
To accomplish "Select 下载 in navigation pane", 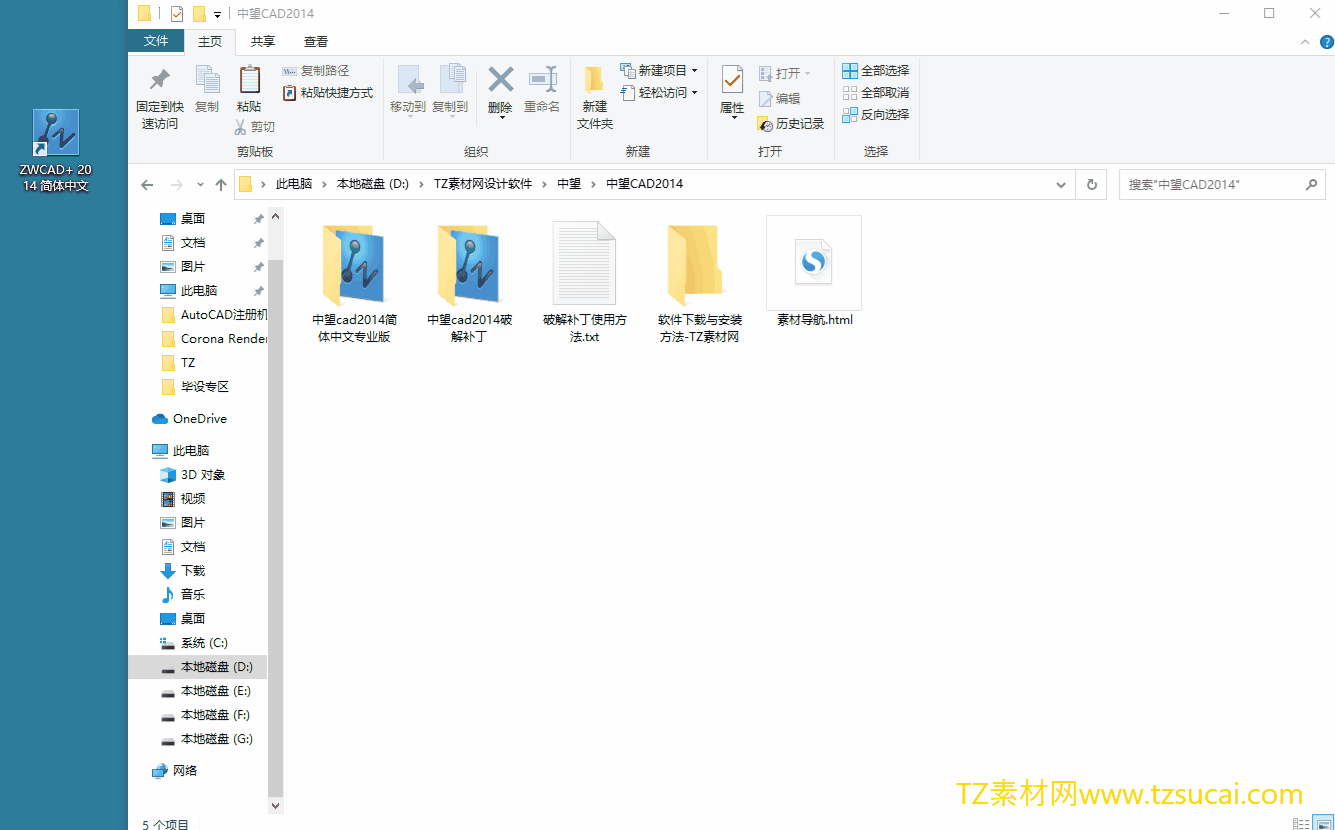I will pos(184,570).
